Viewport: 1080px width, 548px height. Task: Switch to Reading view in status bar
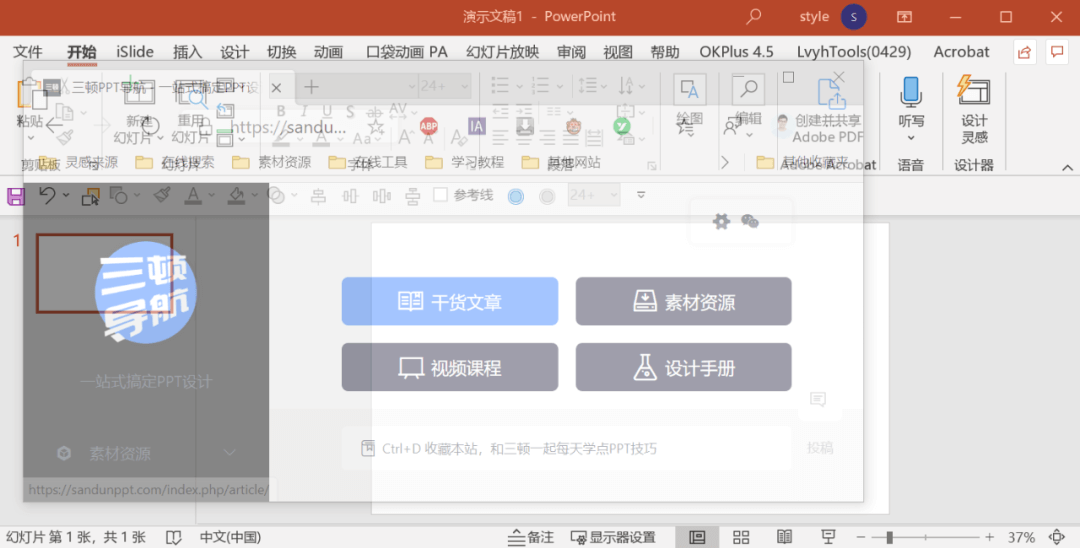[785, 537]
